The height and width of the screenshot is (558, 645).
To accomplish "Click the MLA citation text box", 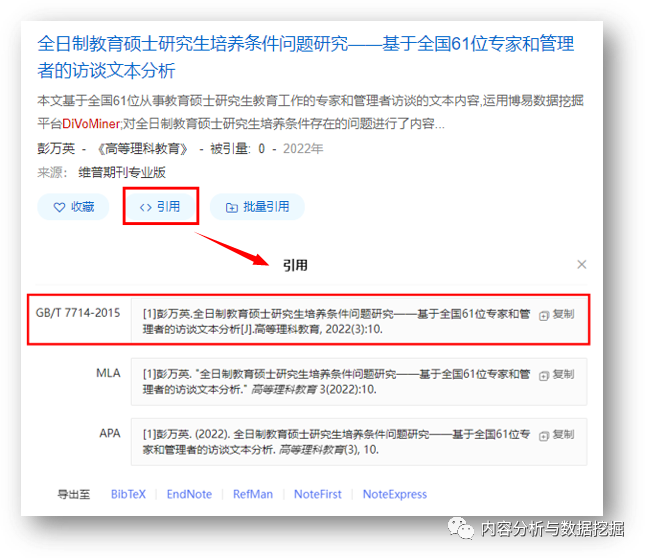I will (359, 382).
